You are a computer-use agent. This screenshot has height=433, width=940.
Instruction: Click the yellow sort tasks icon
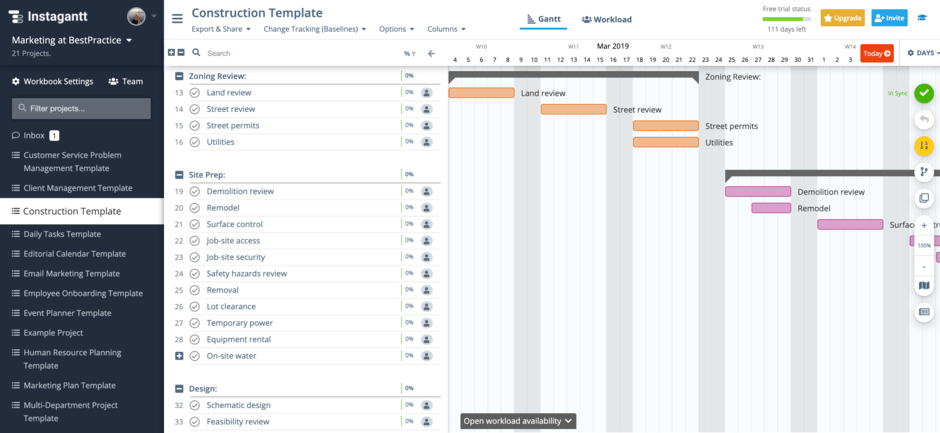pyautogui.click(x=924, y=145)
